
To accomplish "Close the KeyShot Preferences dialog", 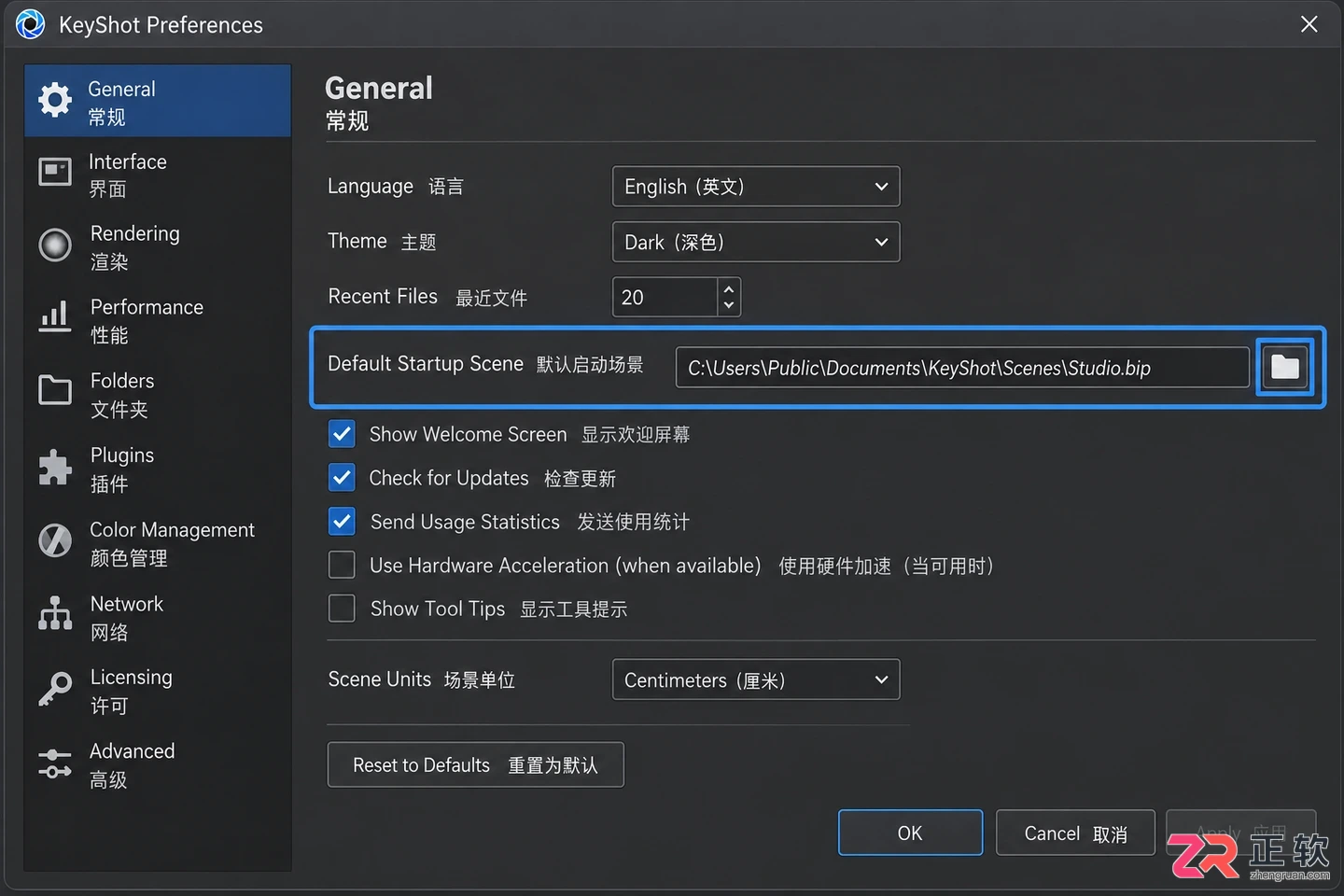I will (x=1309, y=24).
